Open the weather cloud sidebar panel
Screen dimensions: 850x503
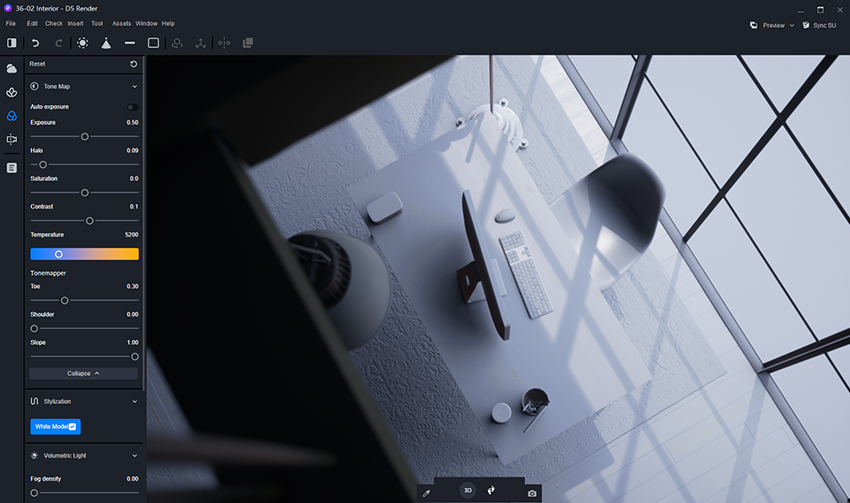[11, 69]
